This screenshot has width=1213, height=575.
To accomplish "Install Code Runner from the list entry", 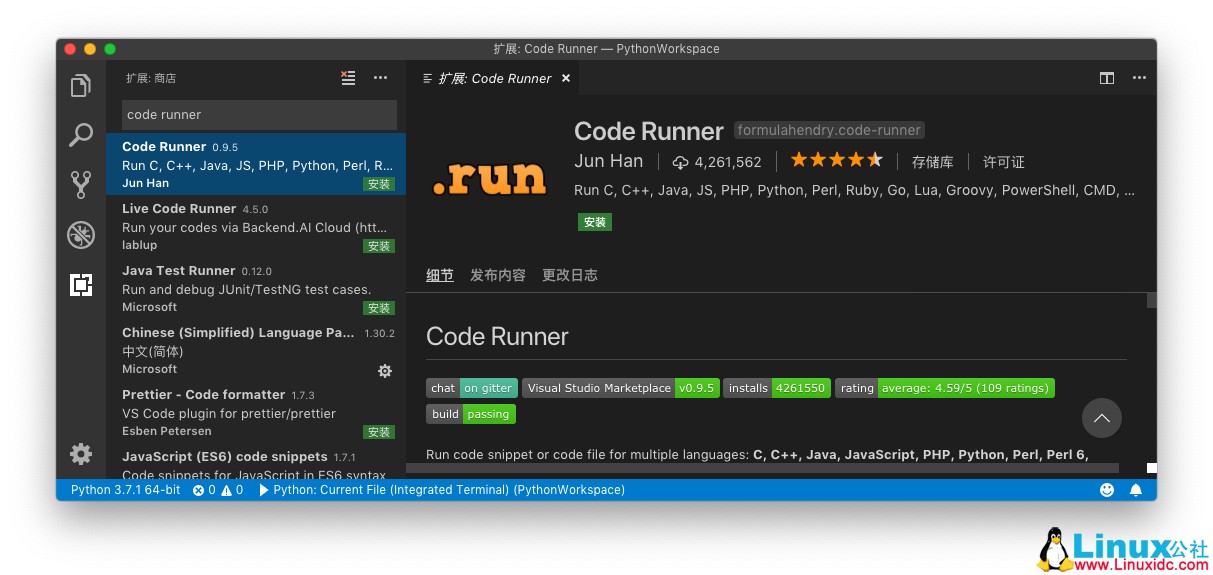I will (x=379, y=184).
